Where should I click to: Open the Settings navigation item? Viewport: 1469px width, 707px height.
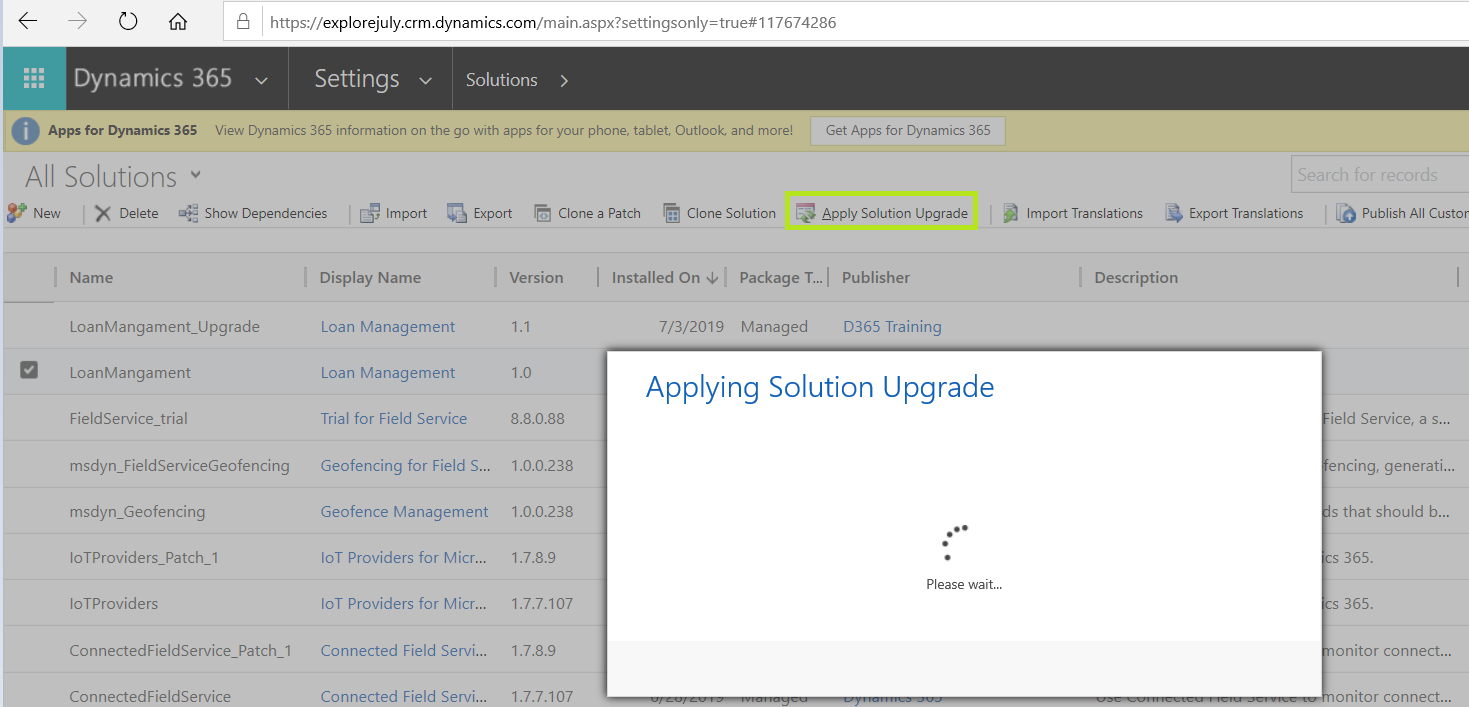357,79
